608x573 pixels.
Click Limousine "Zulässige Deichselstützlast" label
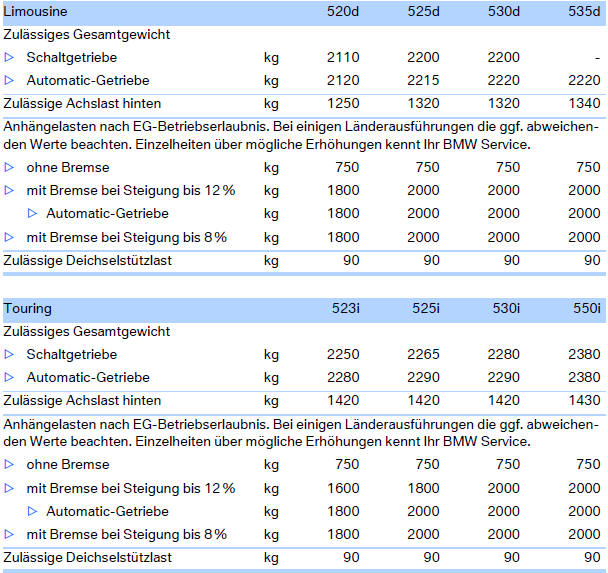point(87,261)
